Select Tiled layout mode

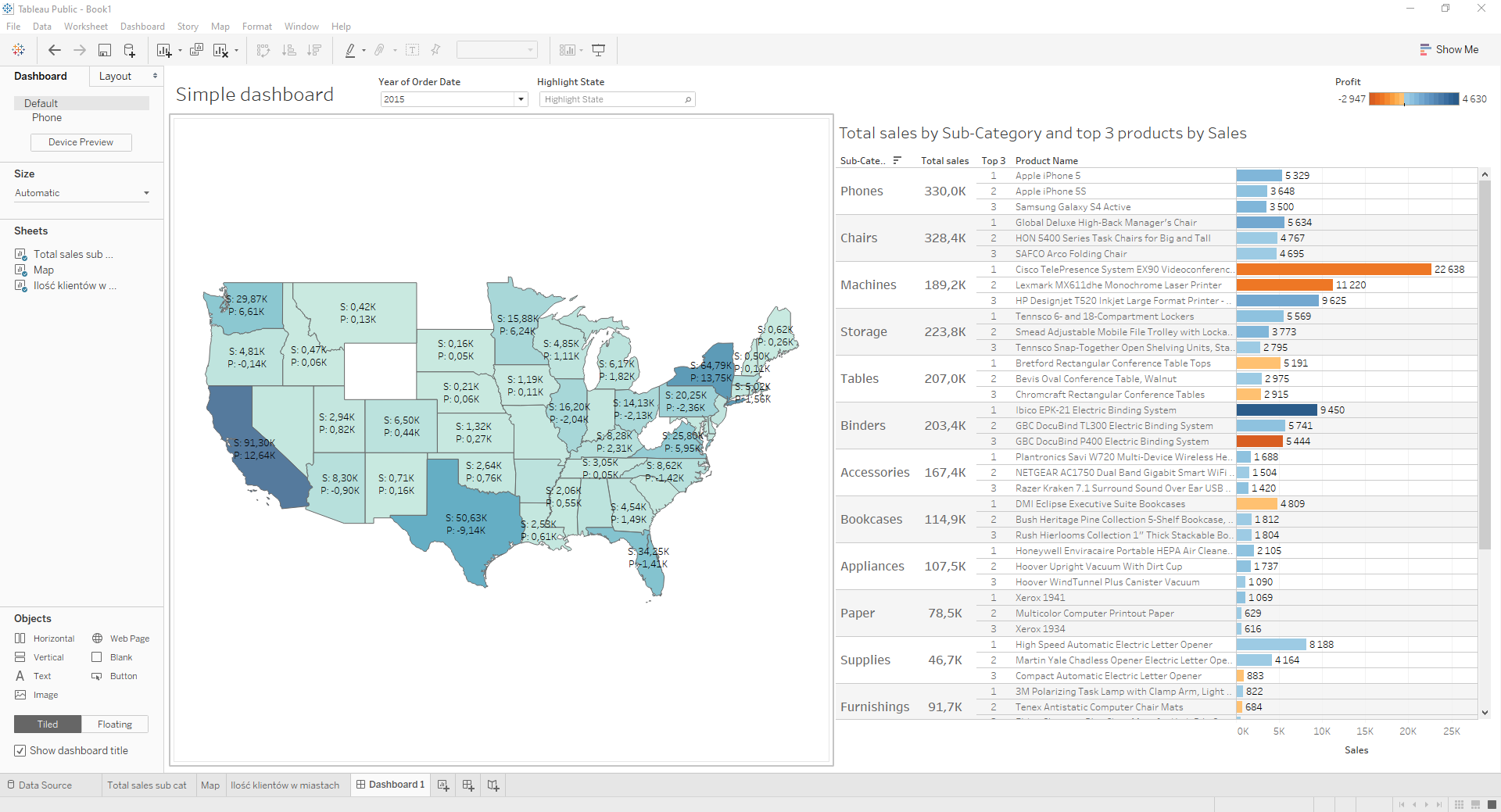48,724
